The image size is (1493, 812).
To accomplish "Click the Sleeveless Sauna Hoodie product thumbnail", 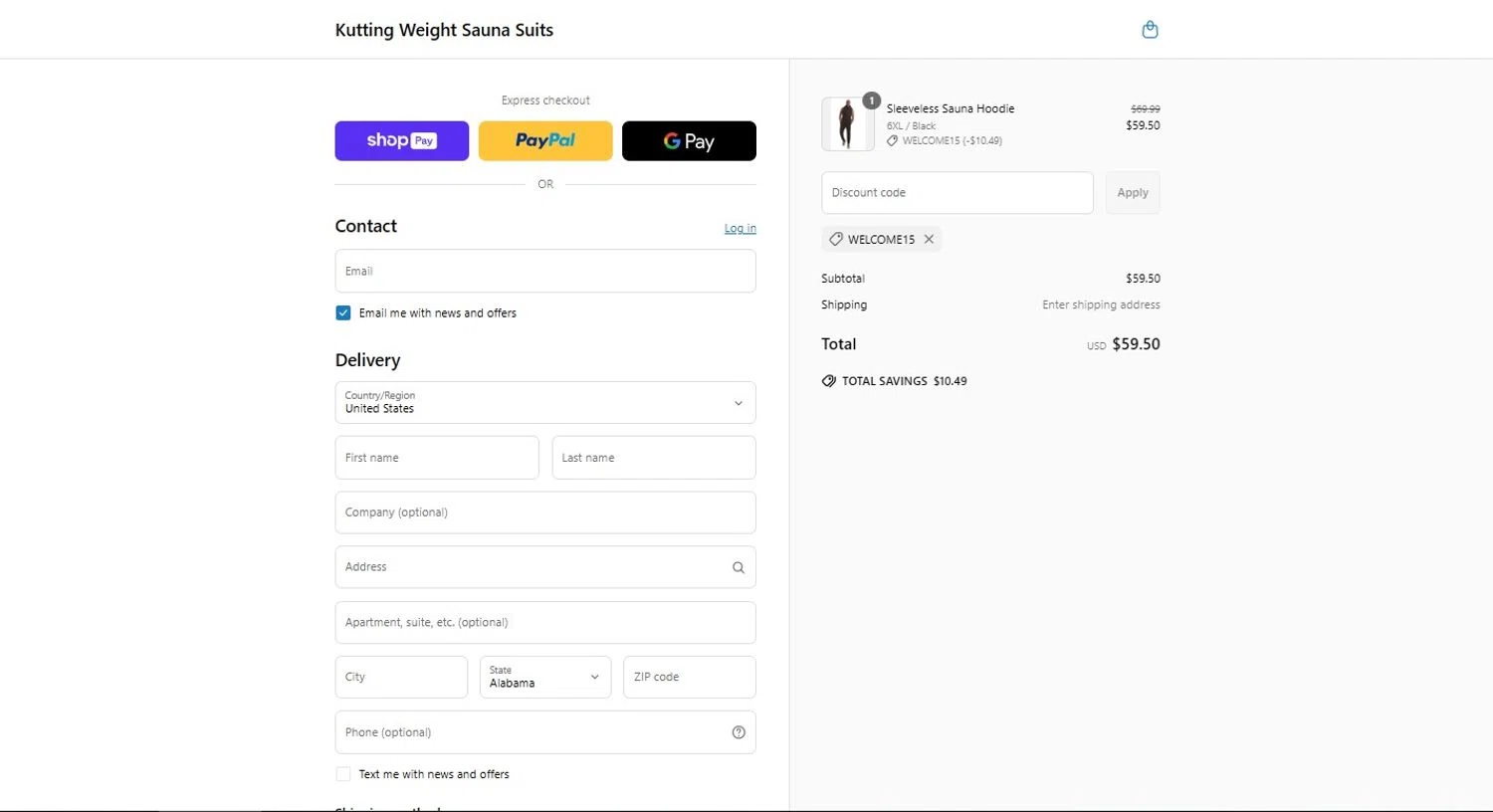I will 848,124.
